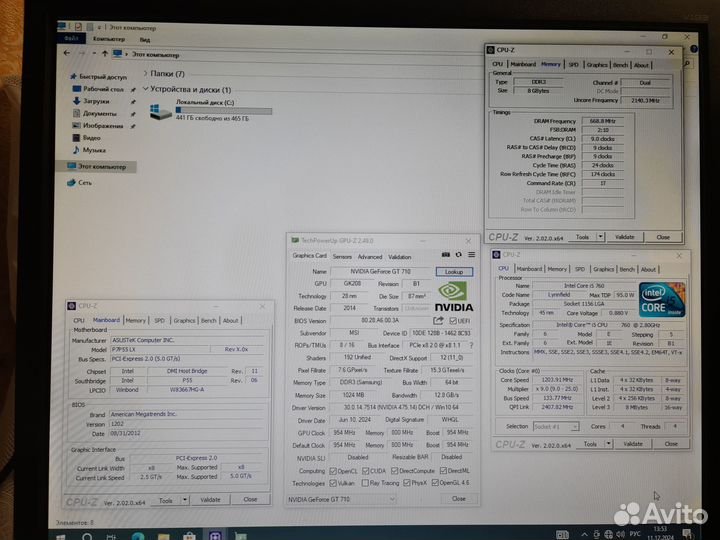Select Видео in the sidebar
Viewport: 720px width, 540px height.
(x=87, y=137)
